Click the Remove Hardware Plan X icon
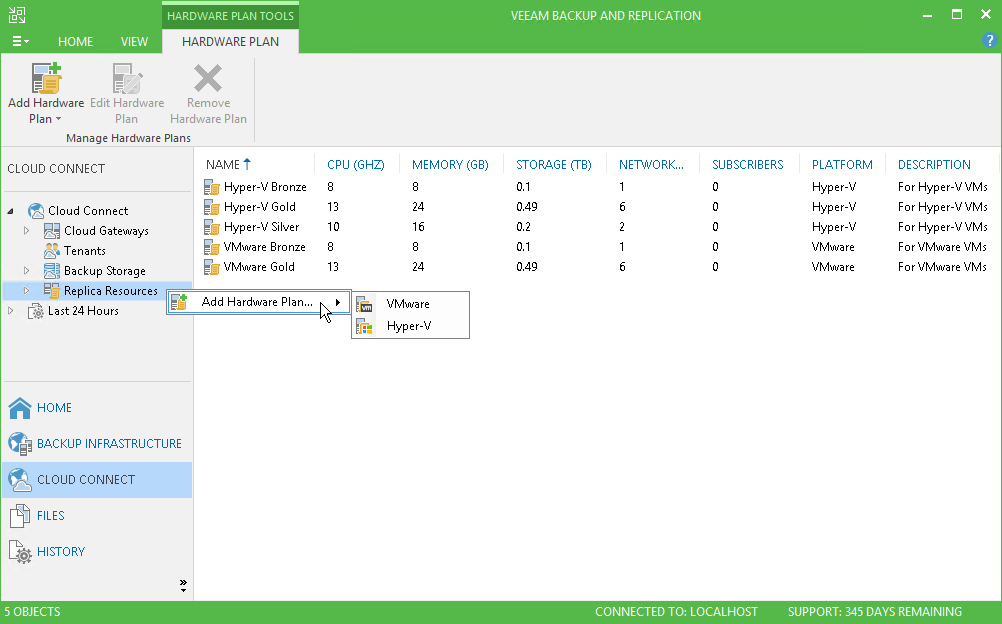 208,78
